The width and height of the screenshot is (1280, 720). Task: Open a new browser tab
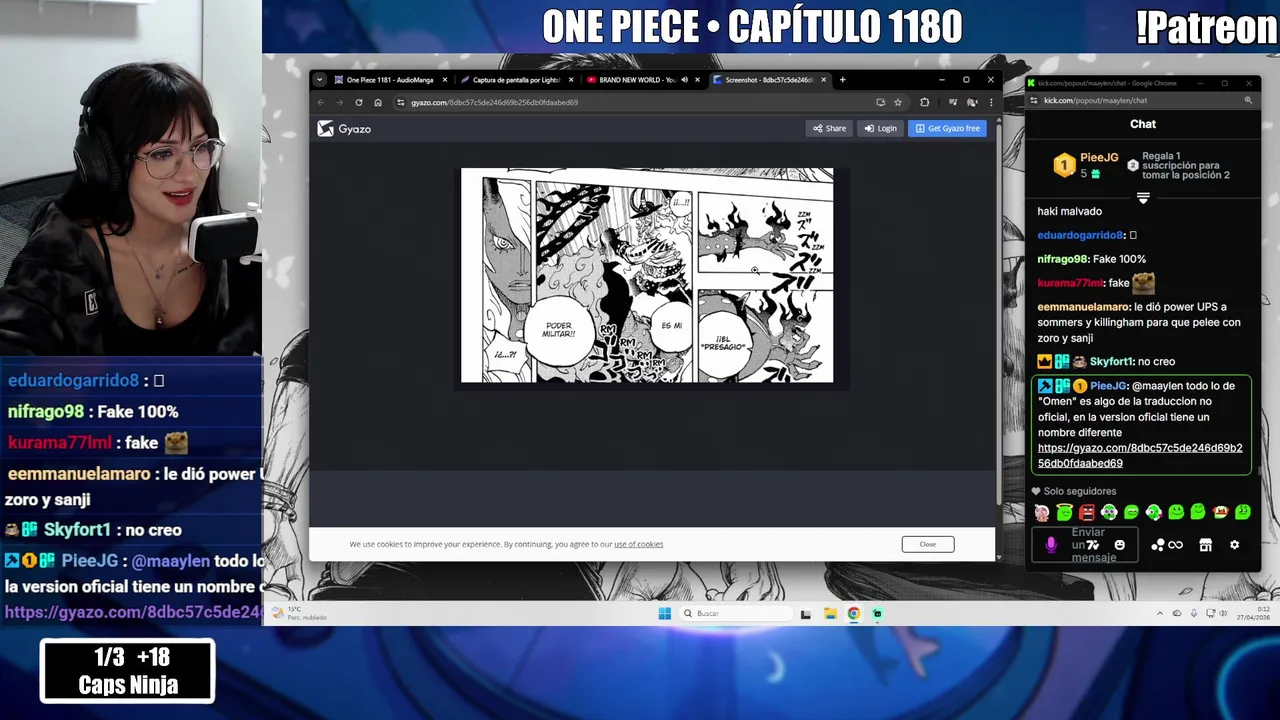842,80
